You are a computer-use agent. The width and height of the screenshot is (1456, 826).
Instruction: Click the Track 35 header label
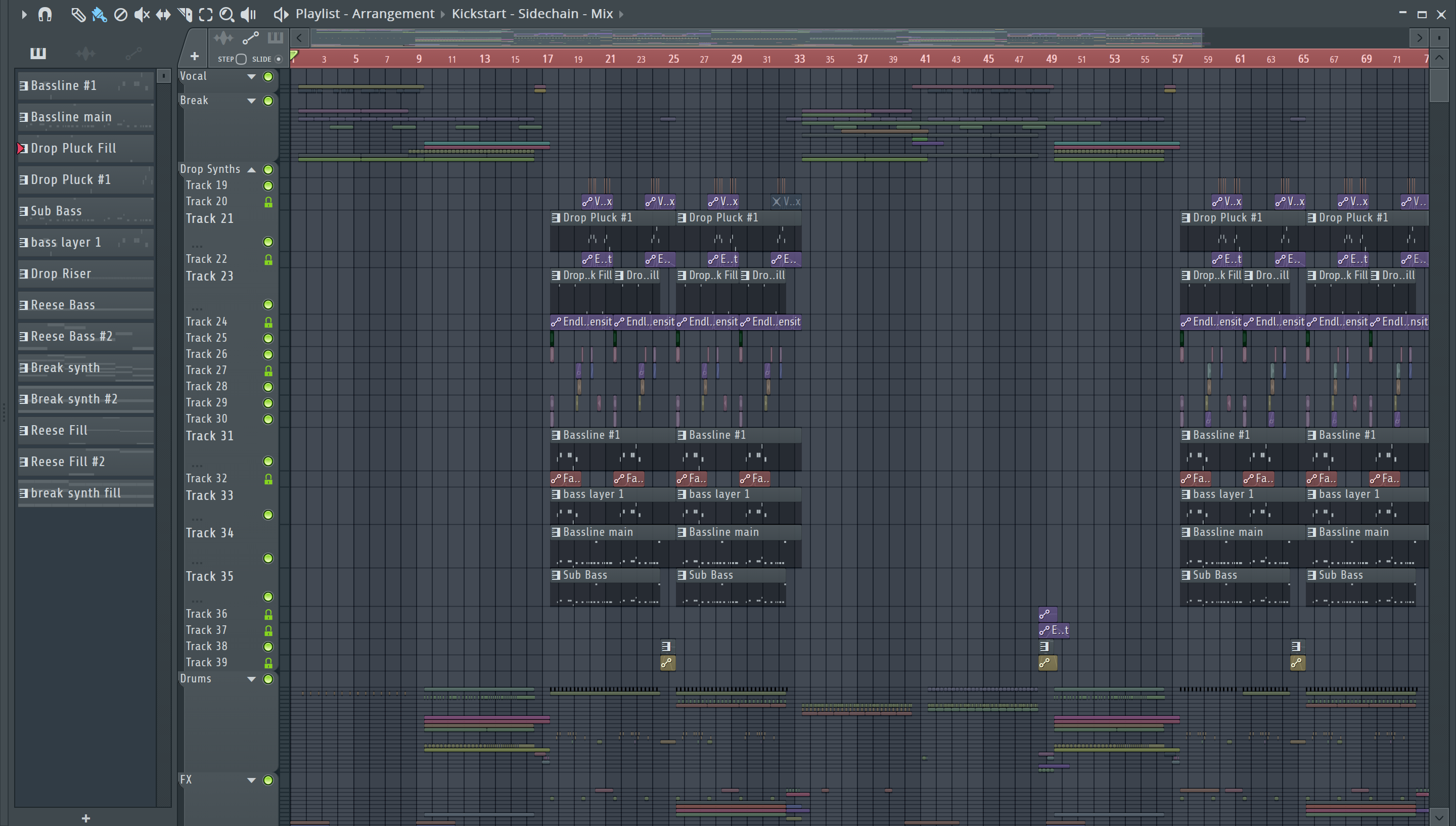(209, 576)
